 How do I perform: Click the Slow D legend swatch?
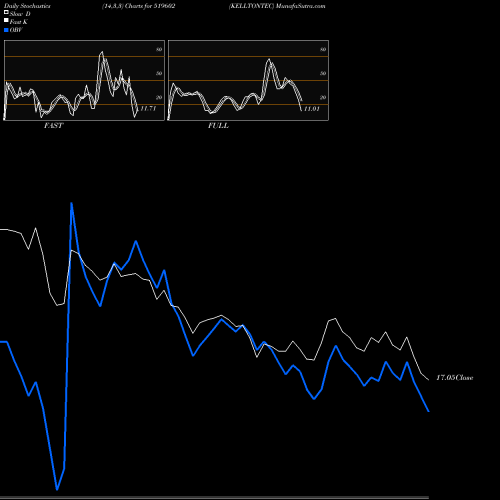(x=6, y=12)
